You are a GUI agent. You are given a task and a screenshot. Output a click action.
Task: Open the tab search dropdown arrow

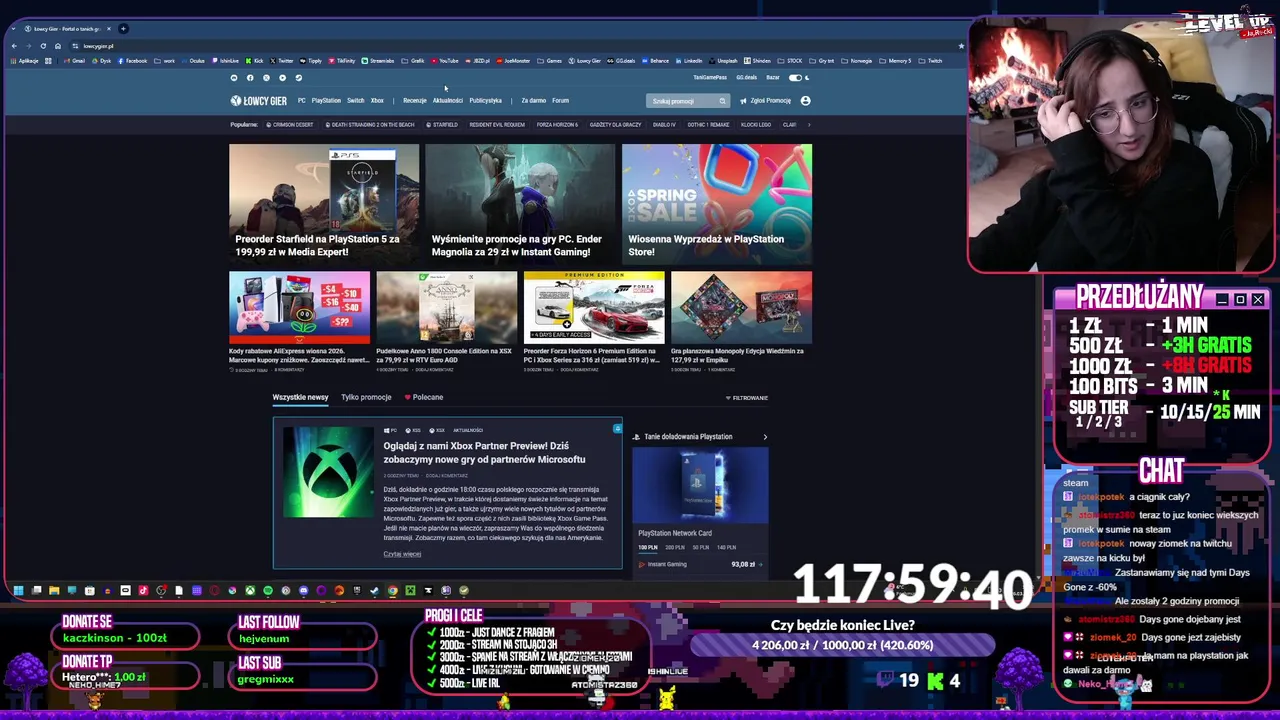pyautogui.click(x=14, y=28)
